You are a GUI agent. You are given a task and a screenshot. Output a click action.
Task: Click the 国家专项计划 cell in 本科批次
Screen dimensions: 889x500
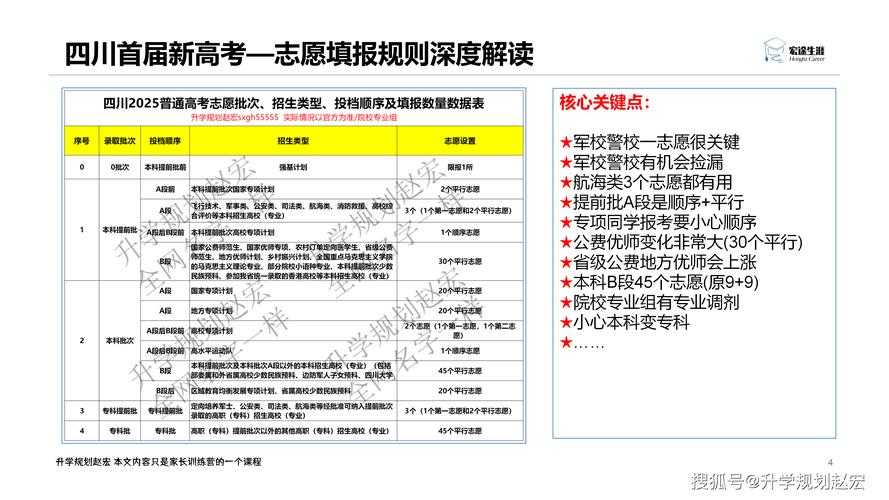coord(293,291)
